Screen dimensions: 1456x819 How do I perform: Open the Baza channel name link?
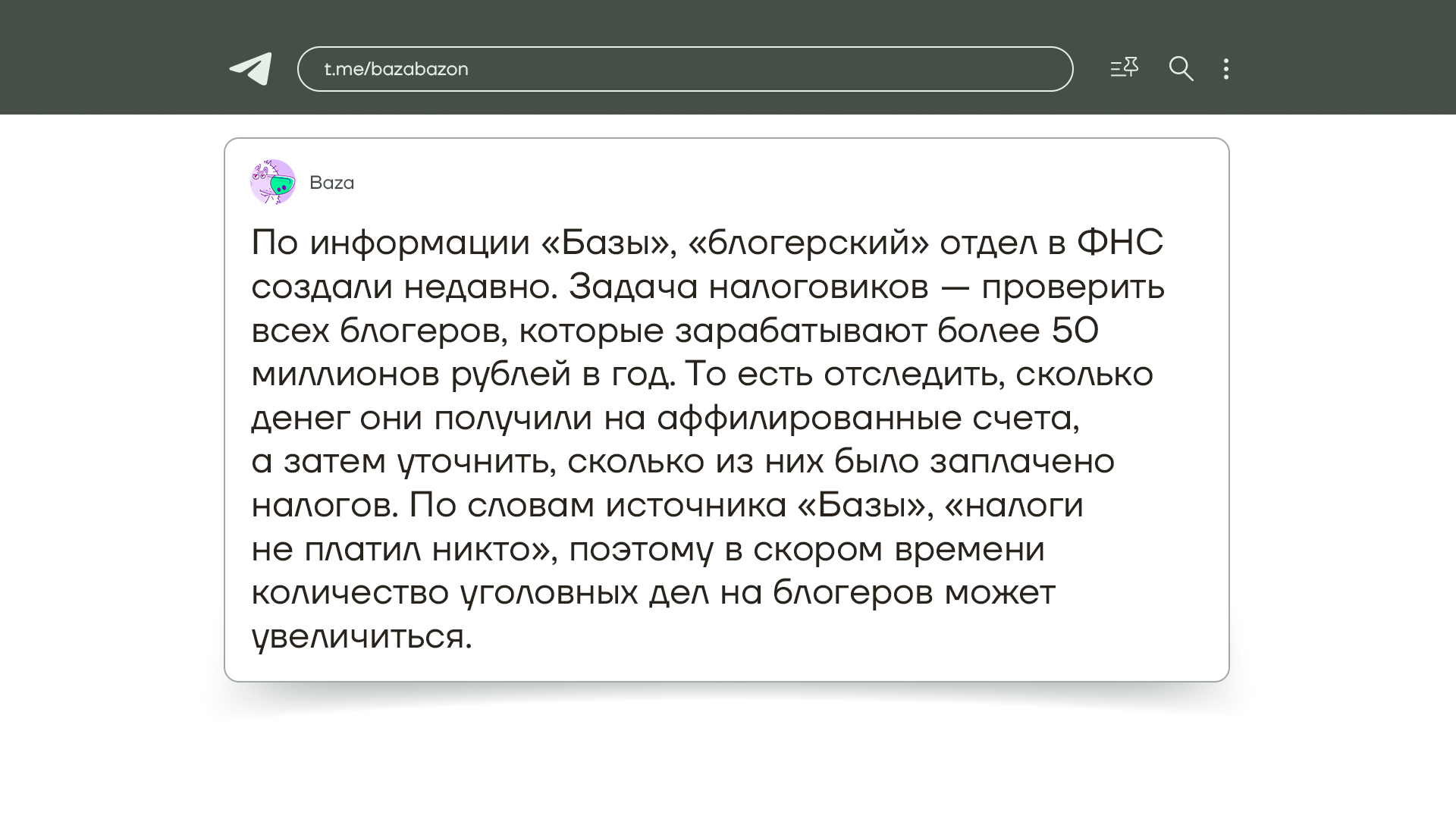331,183
